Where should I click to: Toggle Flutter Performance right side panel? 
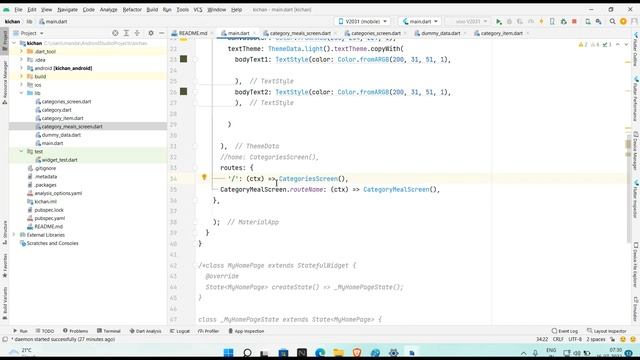[636, 98]
